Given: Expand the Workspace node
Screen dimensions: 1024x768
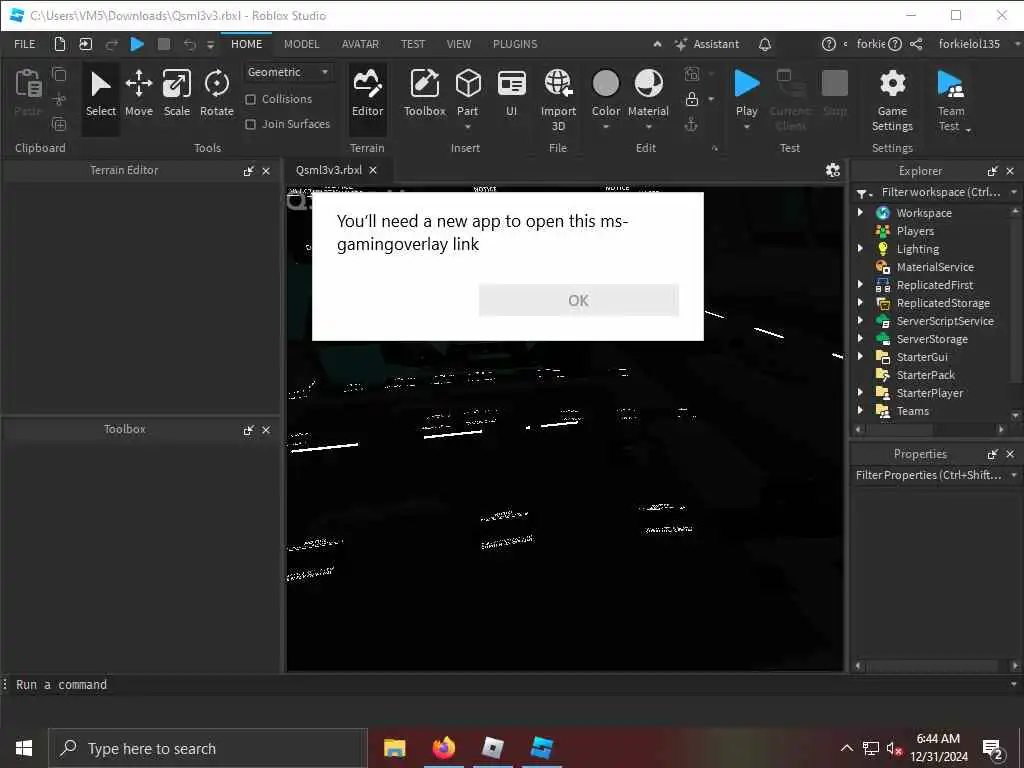Looking at the screenshot, I should click(860, 212).
